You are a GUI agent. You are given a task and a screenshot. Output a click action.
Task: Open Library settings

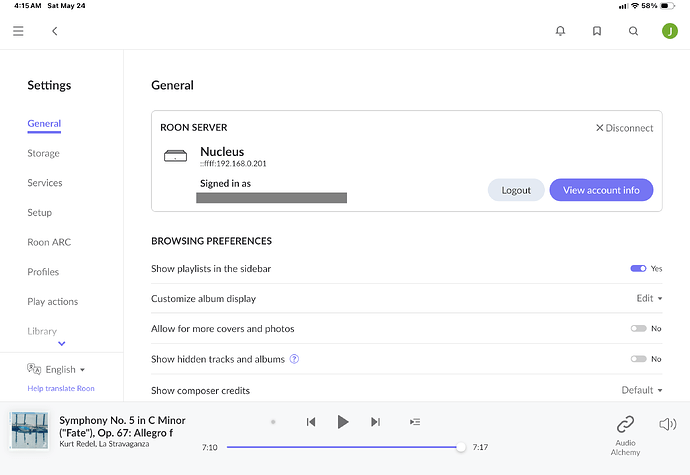pyautogui.click(x=42, y=331)
